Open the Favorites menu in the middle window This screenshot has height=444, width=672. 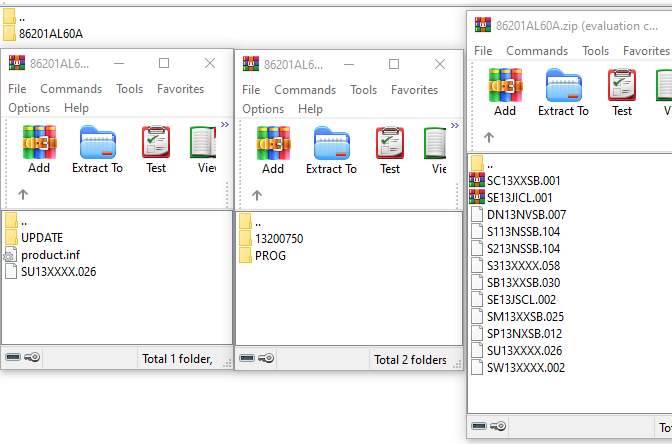click(x=414, y=90)
